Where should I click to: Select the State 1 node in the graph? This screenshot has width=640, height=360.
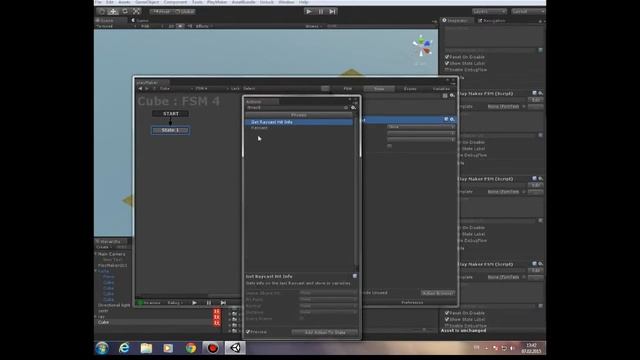tap(170, 130)
